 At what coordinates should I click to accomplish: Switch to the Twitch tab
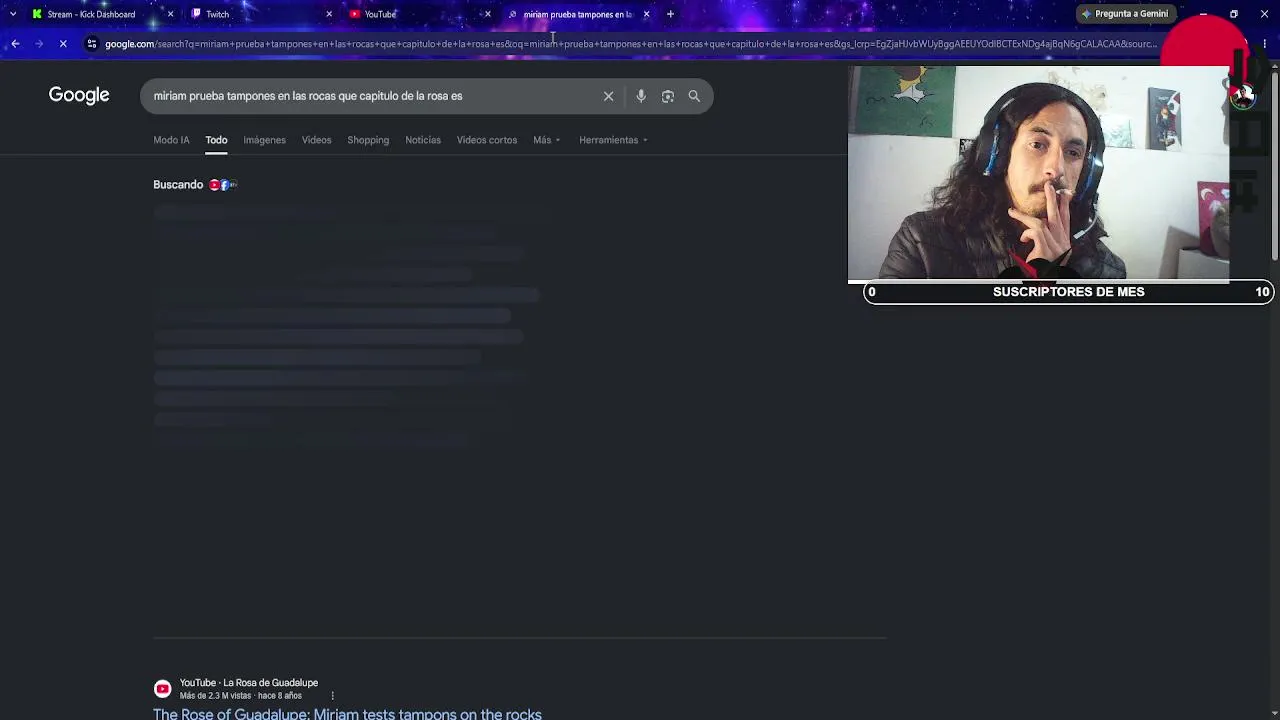pos(217,14)
